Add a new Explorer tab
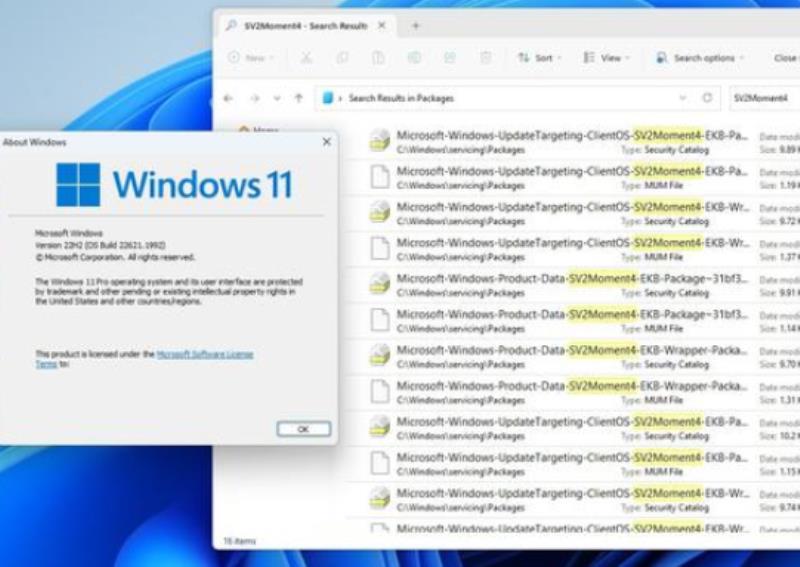Viewport: 800px width, 567px height. (416, 26)
